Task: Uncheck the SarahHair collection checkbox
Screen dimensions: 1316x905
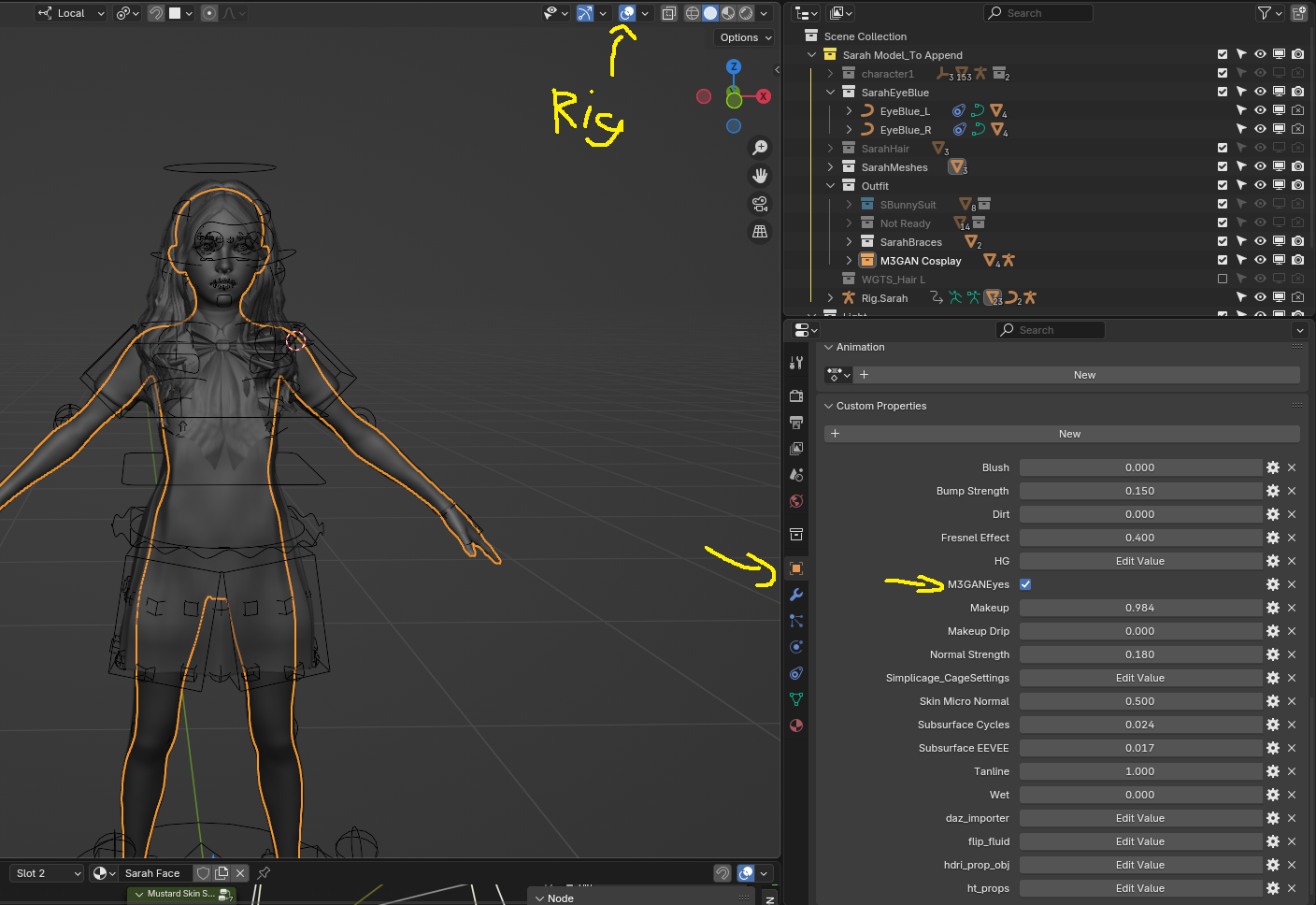Action: click(x=1223, y=148)
